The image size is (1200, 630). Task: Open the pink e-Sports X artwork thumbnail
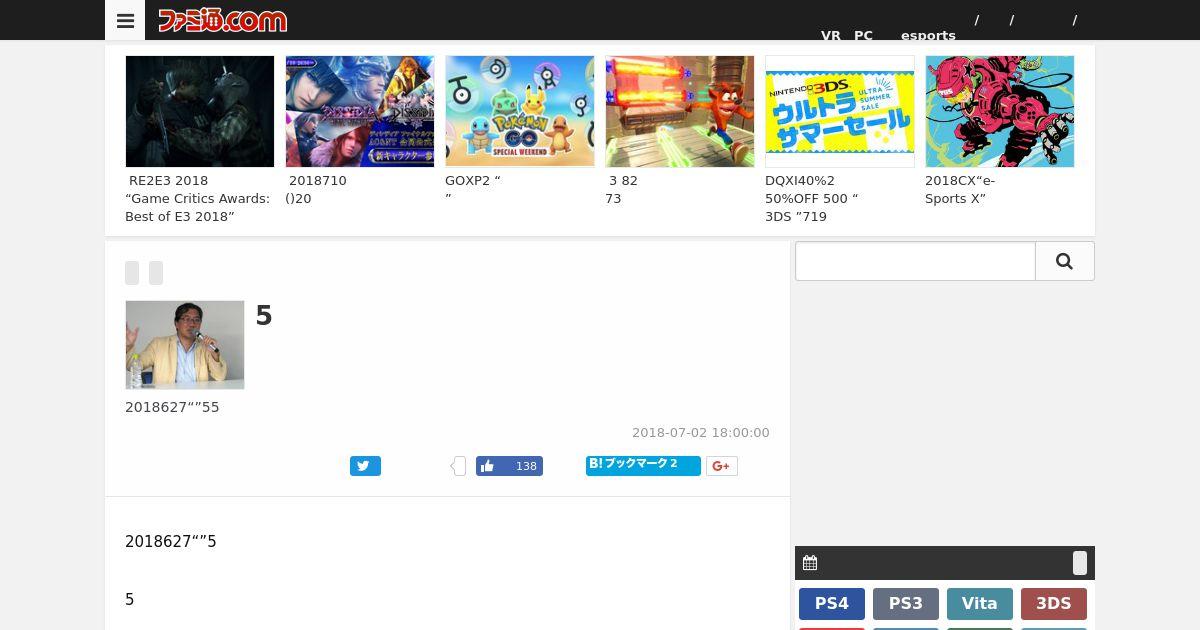pos(1000,111)
